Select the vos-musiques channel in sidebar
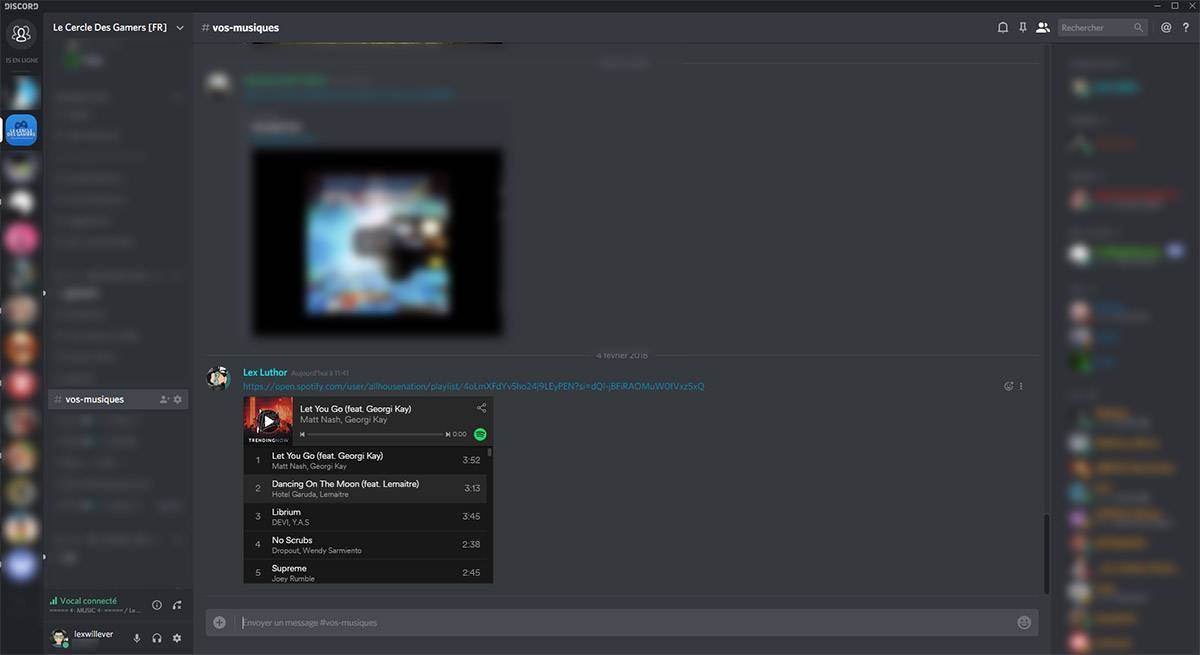Screen dimensions: 1200x655 [x=118, y=400]
